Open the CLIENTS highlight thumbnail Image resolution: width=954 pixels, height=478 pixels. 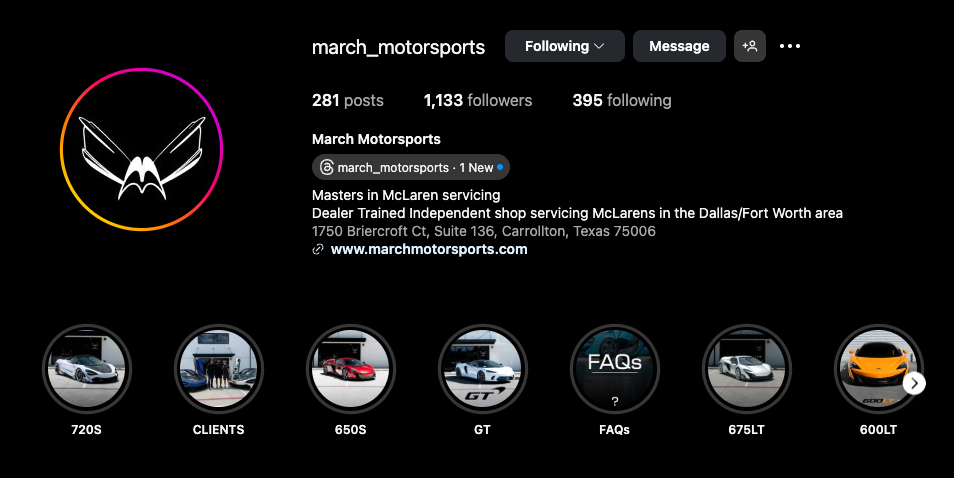point(218,369)
